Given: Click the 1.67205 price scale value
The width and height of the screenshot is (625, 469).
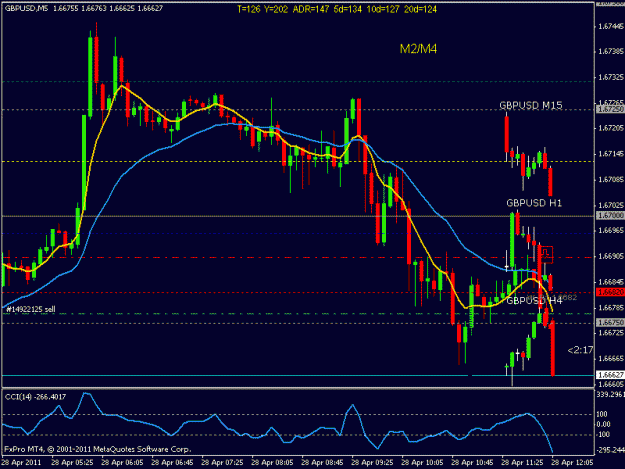Looking at the screenshot, I should [x=611, y=128].
